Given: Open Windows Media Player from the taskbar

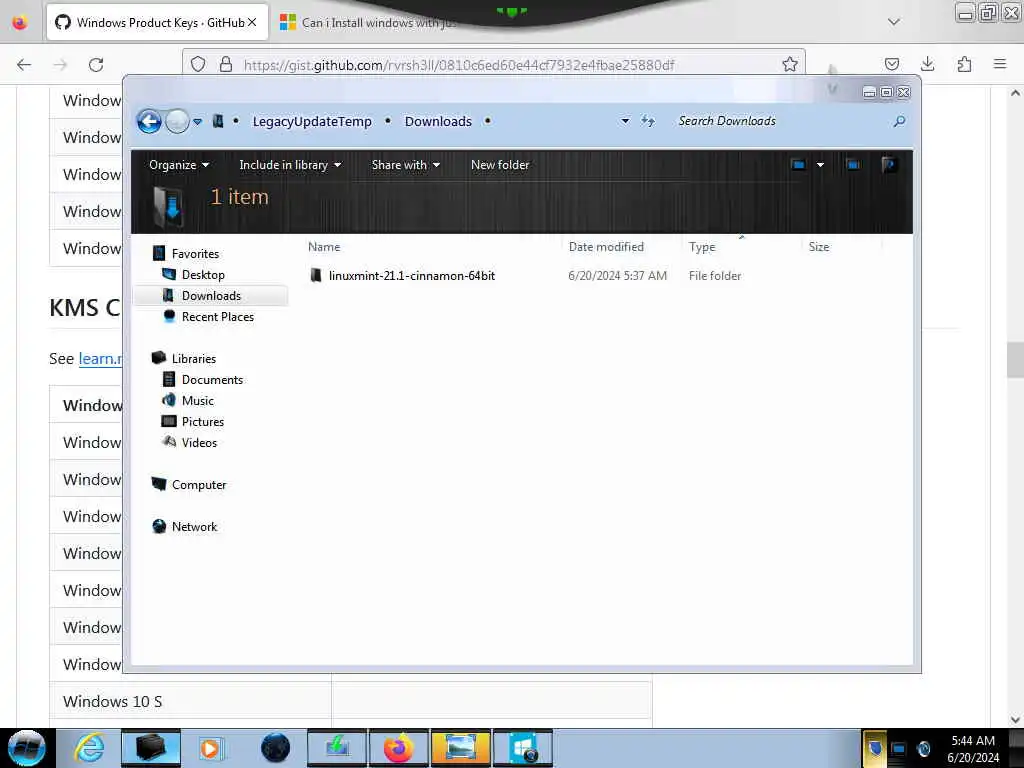Looking at the screenshot, I should coord(210,748).
